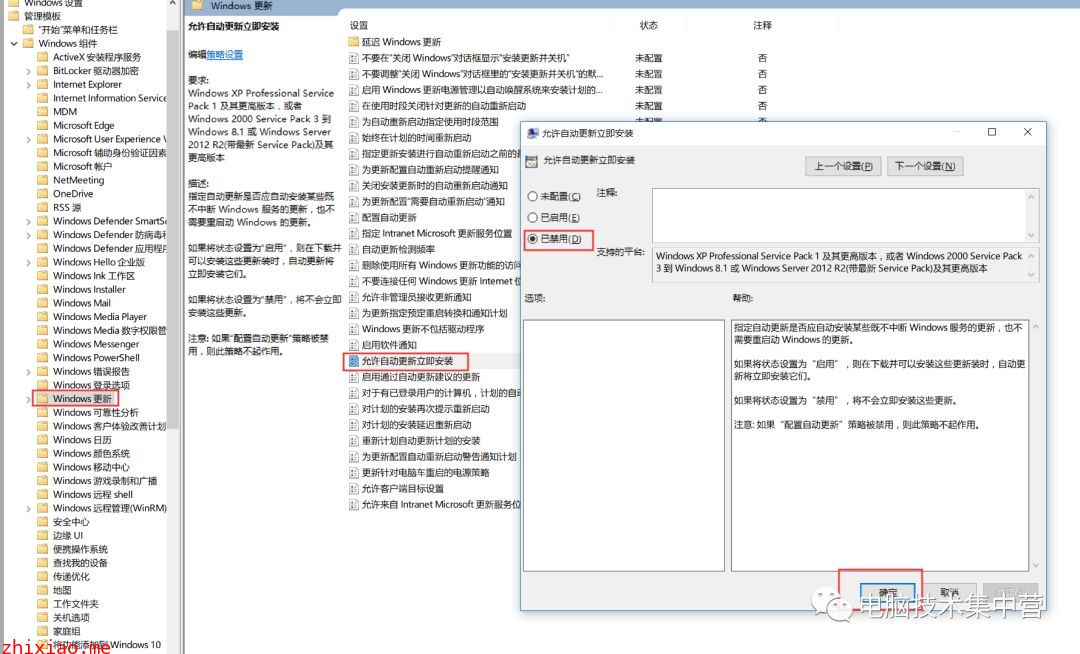The width and height of the screenshot is (1080, 654).
Task: Open the 延迟 Windows 更新 folder icon
Action: coord(353,42)
